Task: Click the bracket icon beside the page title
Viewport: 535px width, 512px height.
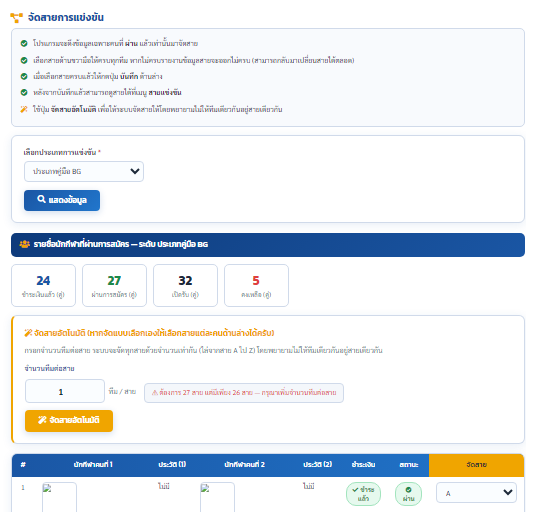Action: pos(16,17)
